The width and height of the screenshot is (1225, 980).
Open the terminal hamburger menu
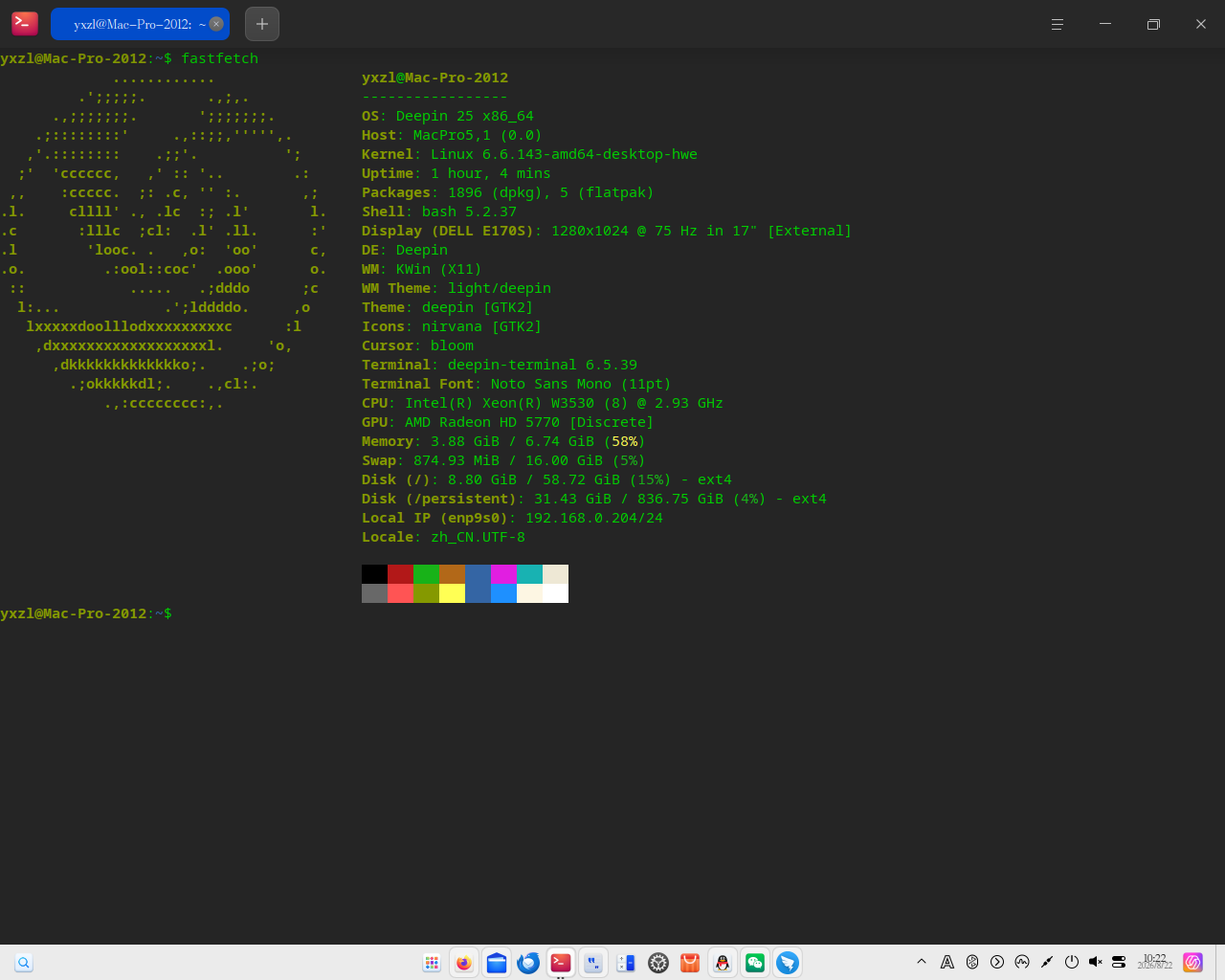point(1058,24)
